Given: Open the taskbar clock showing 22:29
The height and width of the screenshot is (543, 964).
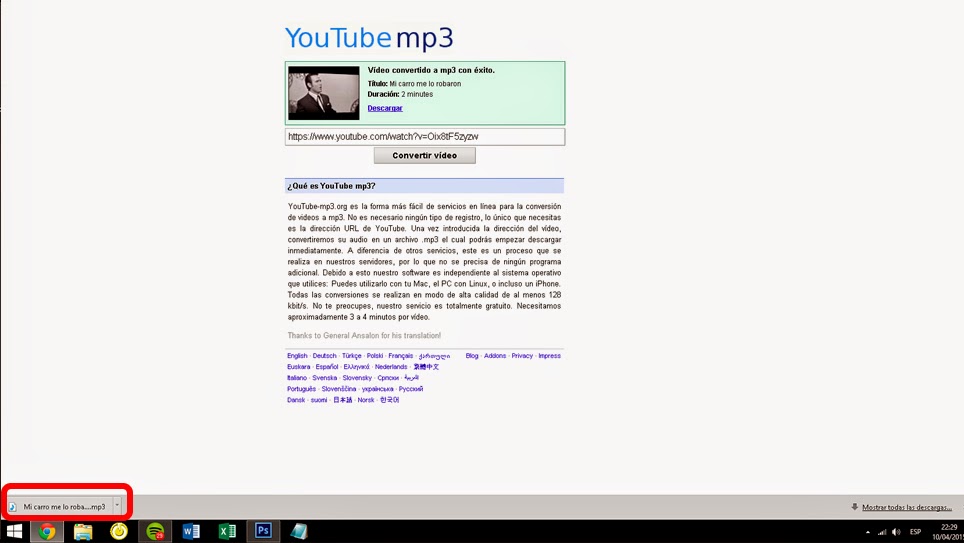Looking at the screenshot, I should [x=949, y=532].
